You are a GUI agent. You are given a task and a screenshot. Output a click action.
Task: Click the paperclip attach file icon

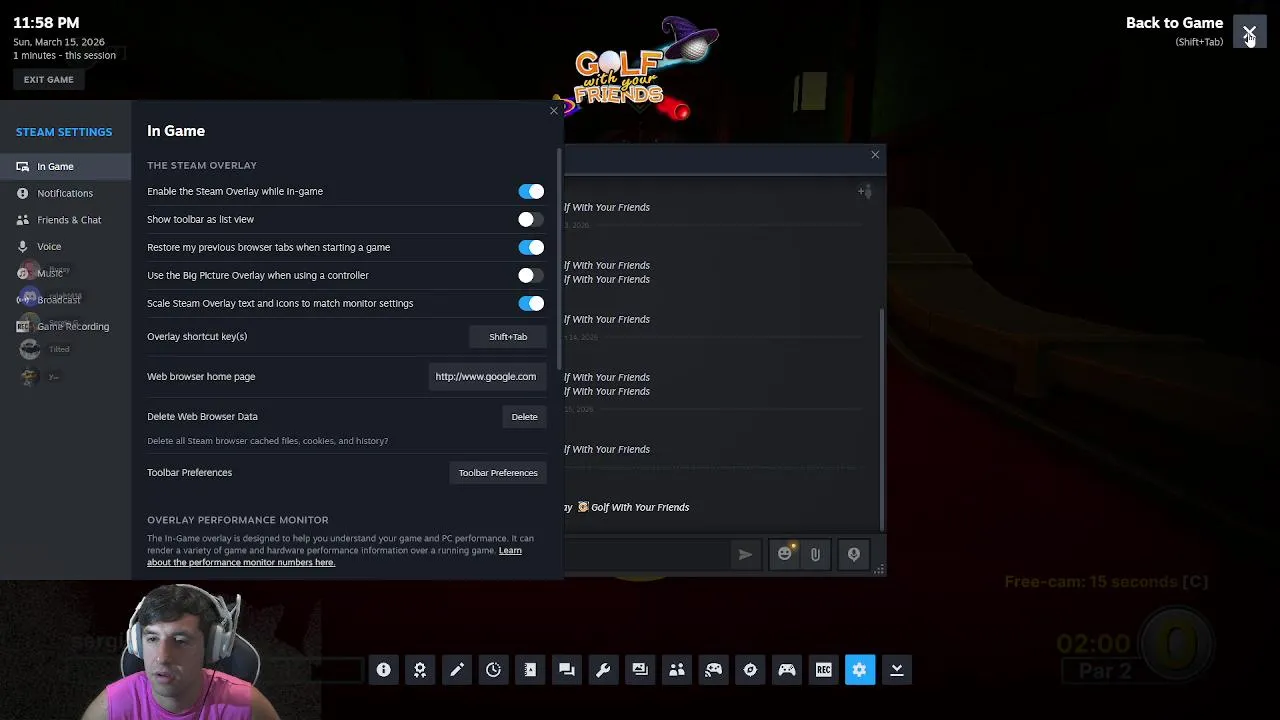click(815, 554)
